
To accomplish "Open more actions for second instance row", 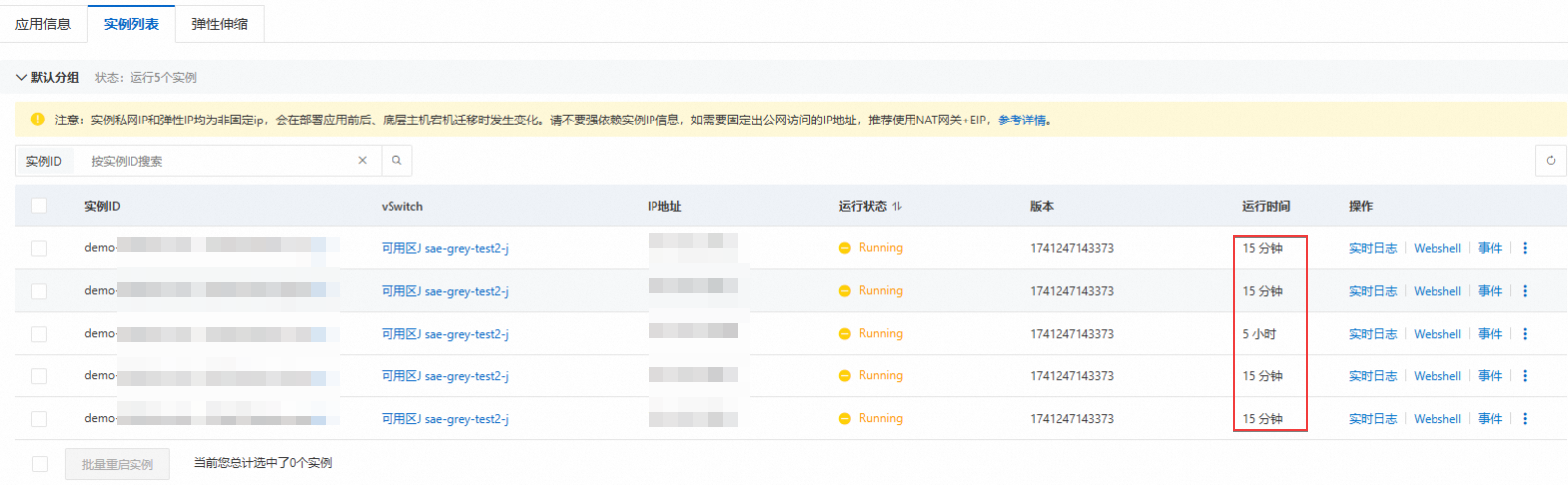I will [x=1525, y=291].
